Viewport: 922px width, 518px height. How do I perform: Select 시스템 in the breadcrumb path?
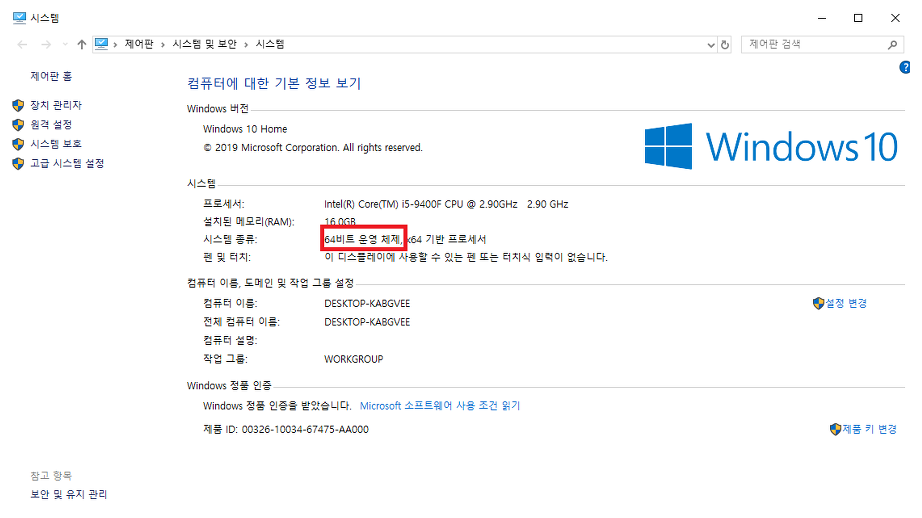point(270,44)
